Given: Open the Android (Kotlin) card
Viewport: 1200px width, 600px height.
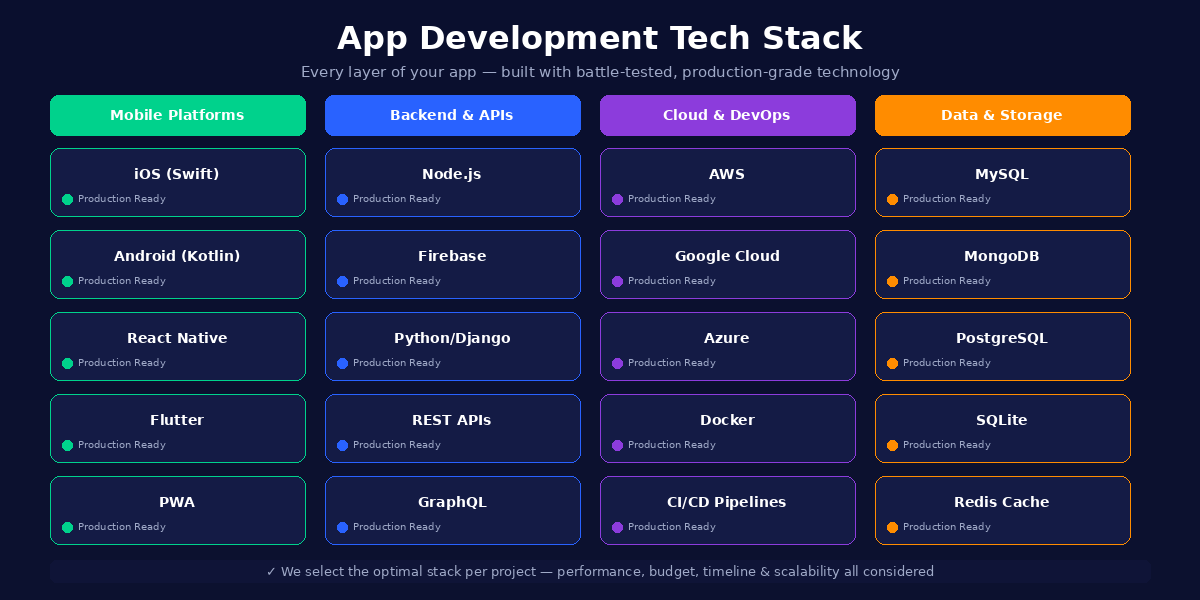Looking at the screenshot, I should (178, 264).
